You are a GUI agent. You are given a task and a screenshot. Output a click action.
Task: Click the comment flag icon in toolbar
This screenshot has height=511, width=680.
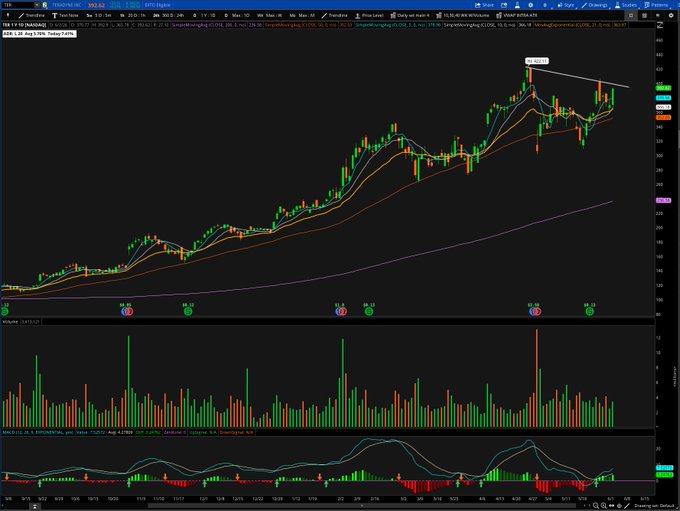click(x=657, y=15)
